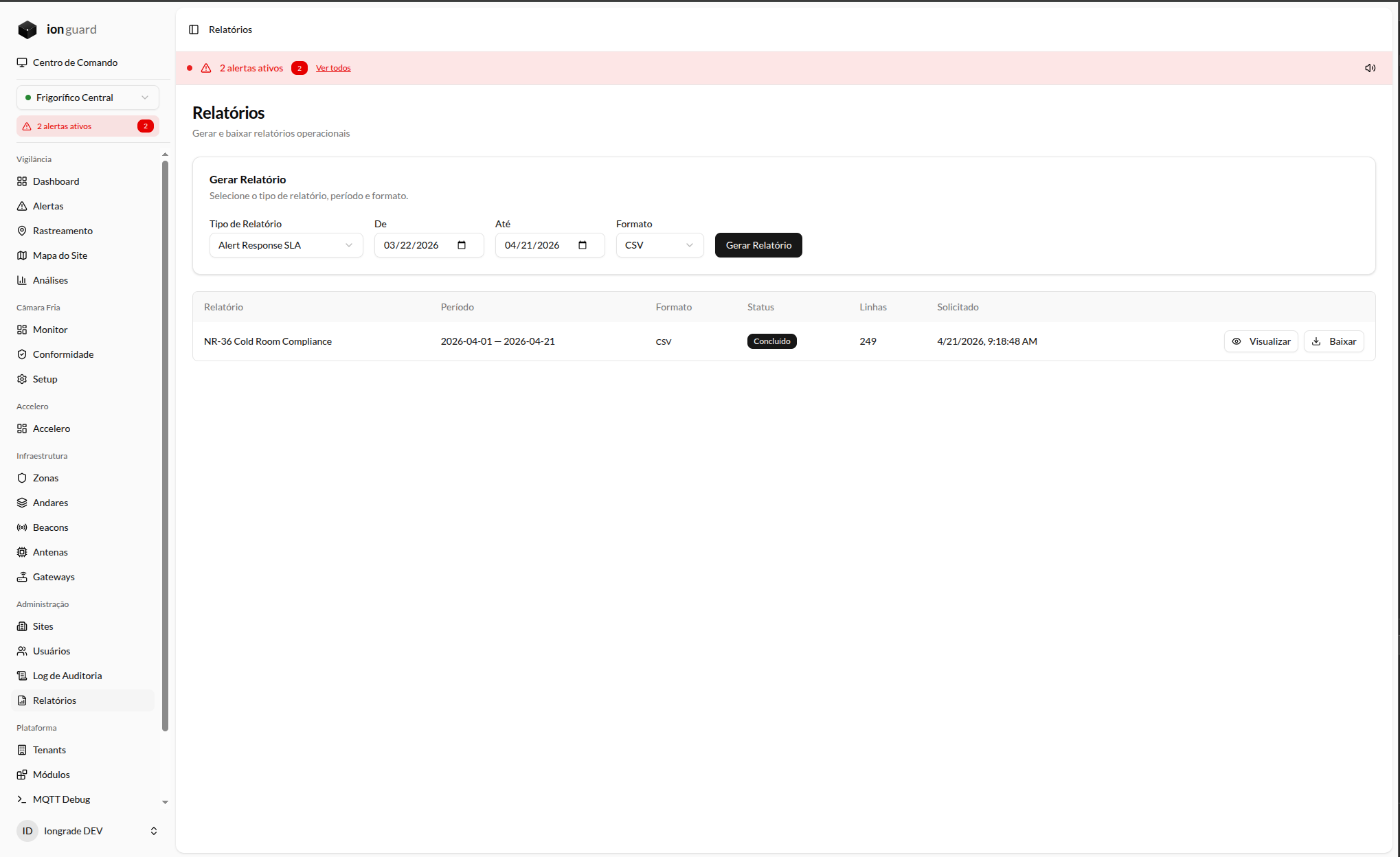Click period 2026-04-01 — 2026-04-21 cell
Viewport: 1400px width, 857px height.
(x=498, y=341)
